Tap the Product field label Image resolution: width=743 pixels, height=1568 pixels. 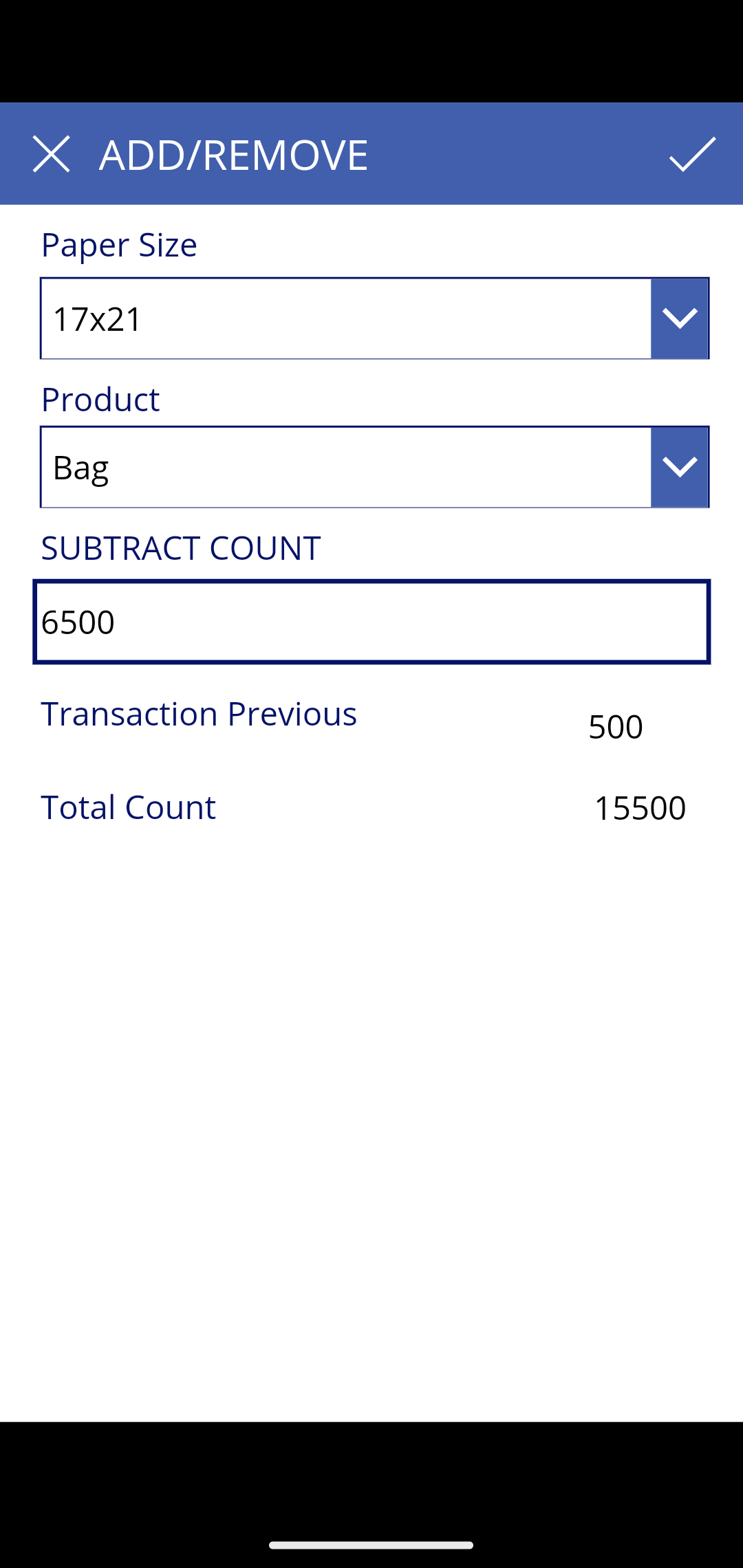point(100,400)
